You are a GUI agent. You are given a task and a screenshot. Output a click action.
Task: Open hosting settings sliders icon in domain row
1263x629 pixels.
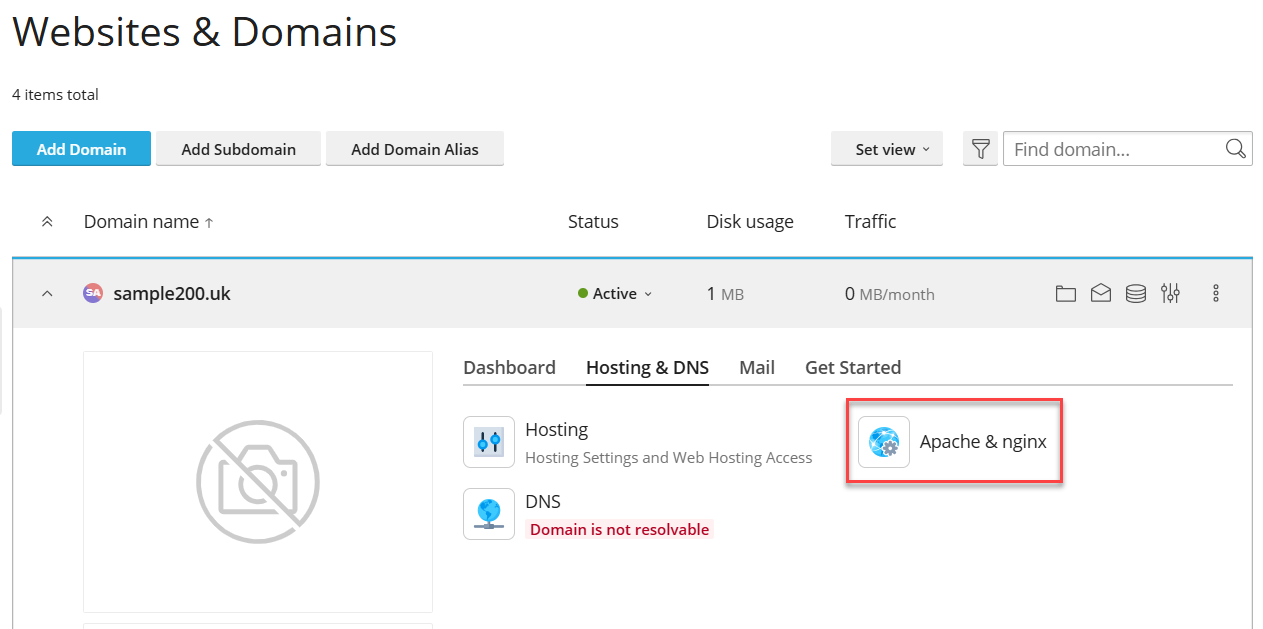click(1171, 293)
